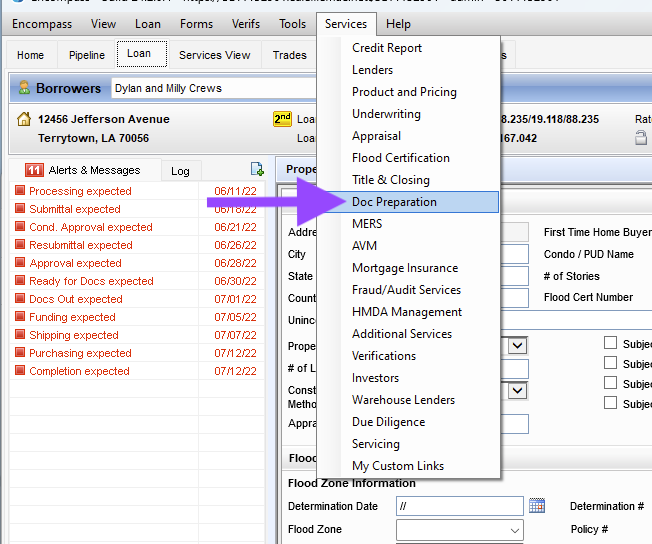Open the Loan menu in menu bar
Image resolution: width=652 pixels, height=544 pixels.
coord(148,24)
